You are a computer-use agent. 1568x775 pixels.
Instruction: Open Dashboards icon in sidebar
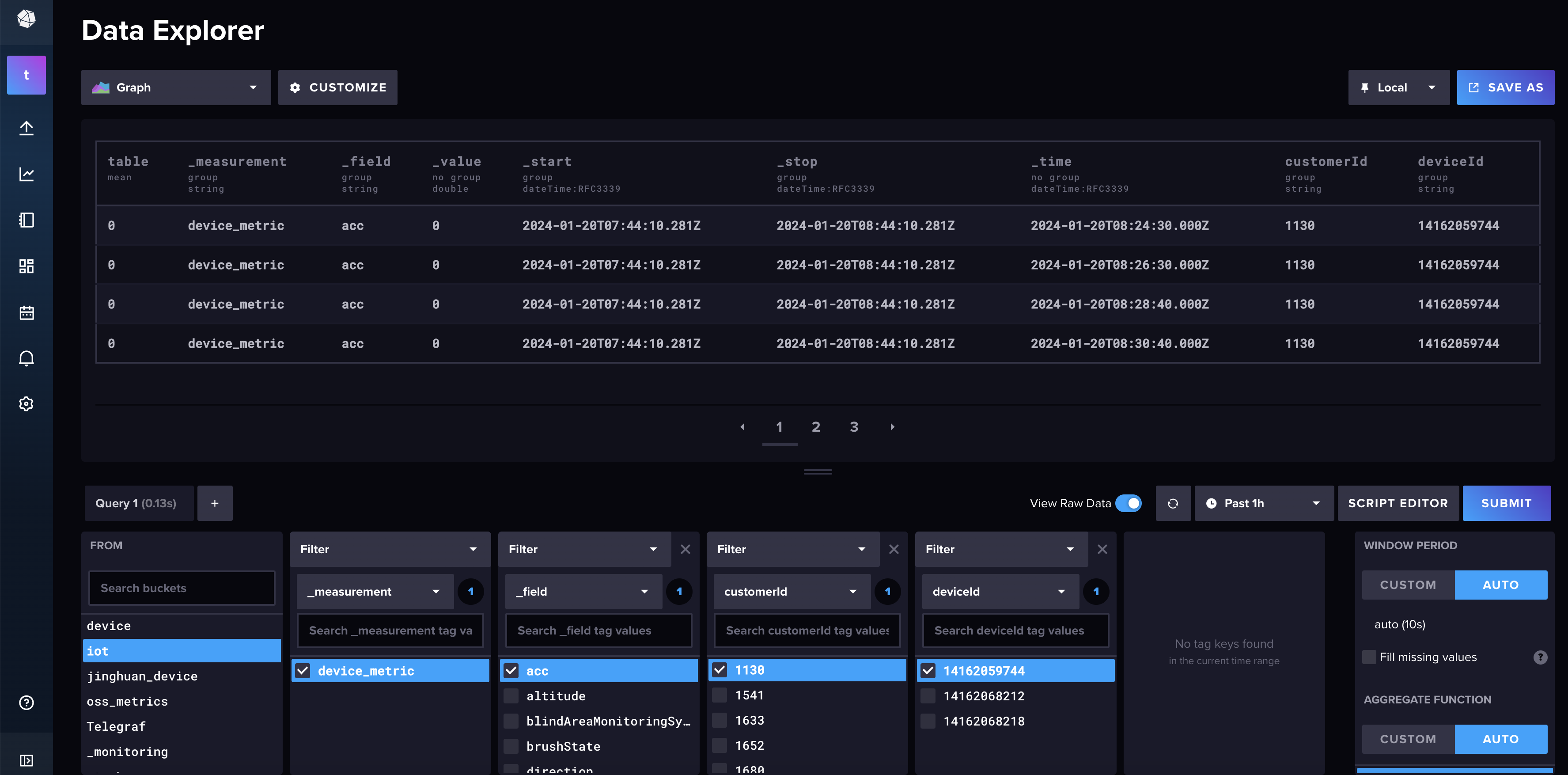click(26, 266)
